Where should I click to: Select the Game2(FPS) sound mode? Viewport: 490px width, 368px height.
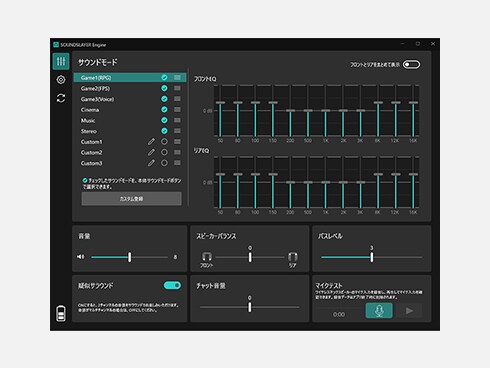pyautogui.click(x=130, y=88)
